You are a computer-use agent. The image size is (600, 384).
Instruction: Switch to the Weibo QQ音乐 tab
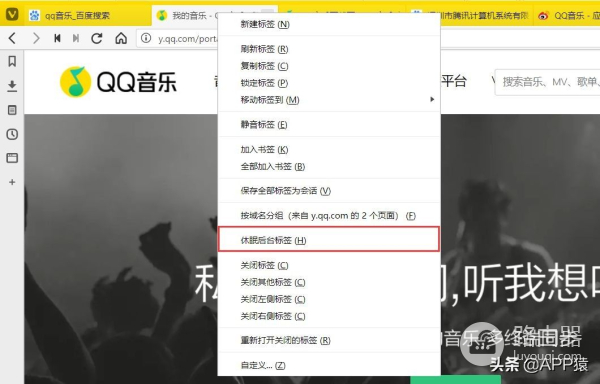[568, 16]
